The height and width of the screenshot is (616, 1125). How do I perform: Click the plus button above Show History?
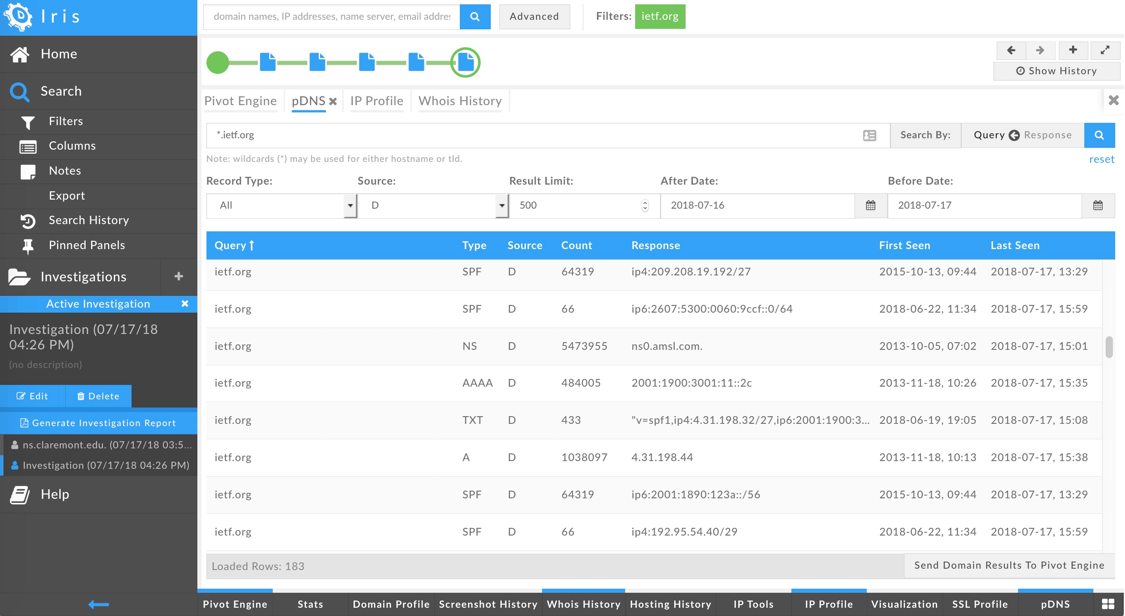(x=1073, y=50)
